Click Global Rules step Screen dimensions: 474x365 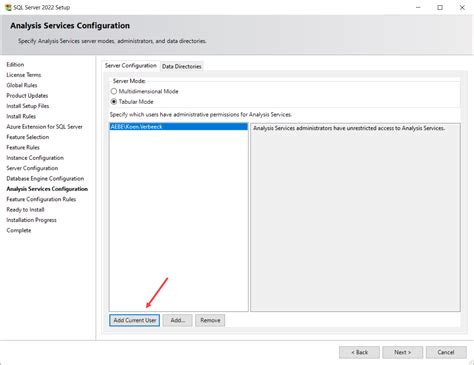pos(22,85)
